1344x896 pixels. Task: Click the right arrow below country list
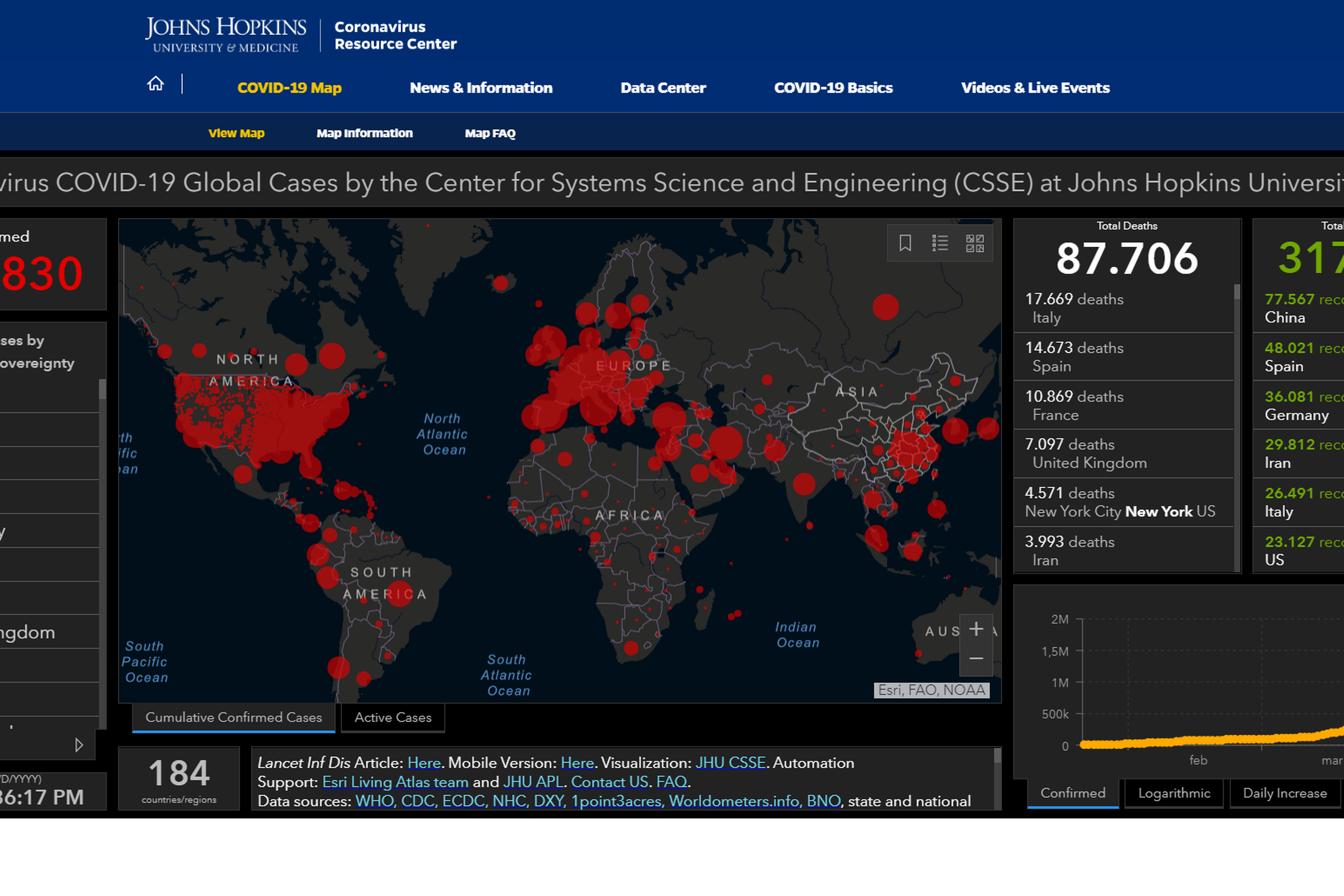point(79,745)
